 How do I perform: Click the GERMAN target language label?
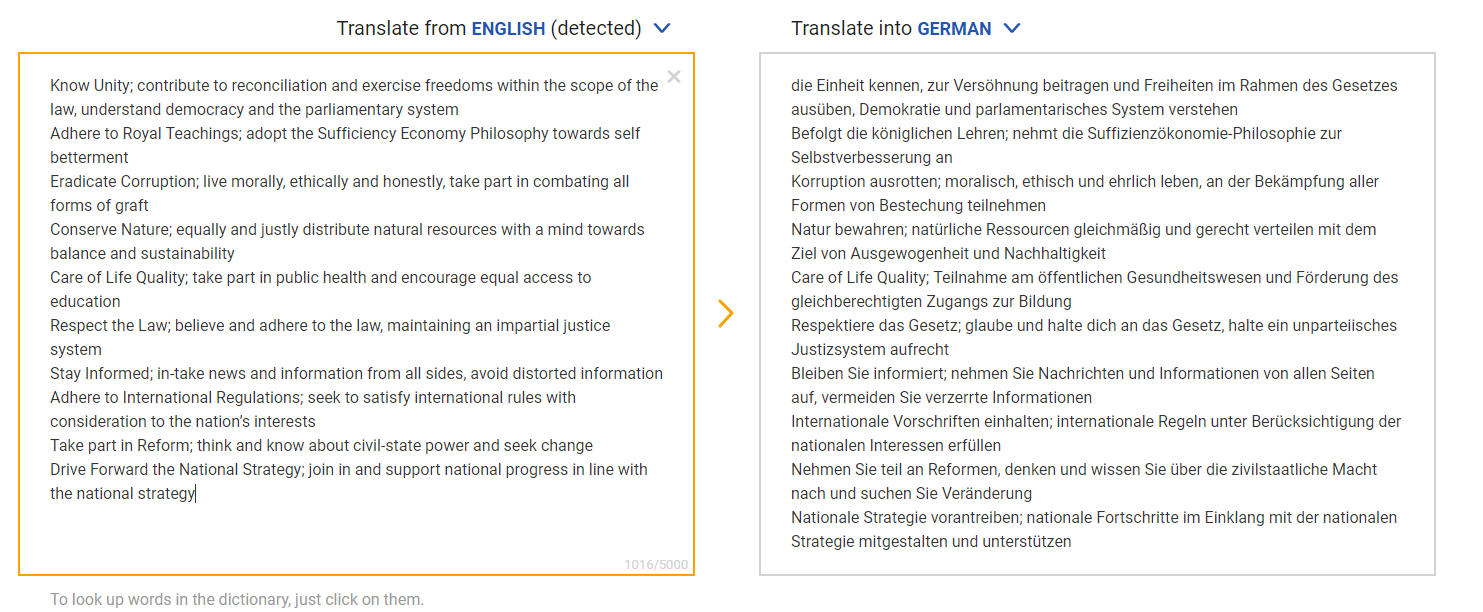tap(954, 29)
